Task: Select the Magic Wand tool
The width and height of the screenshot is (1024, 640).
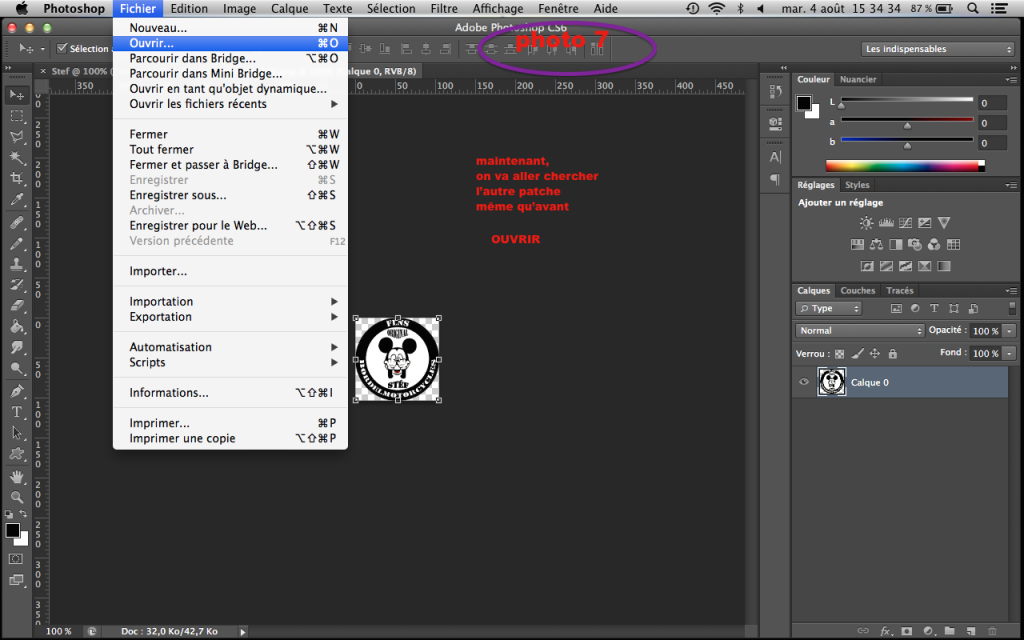Action: [17, 158]
